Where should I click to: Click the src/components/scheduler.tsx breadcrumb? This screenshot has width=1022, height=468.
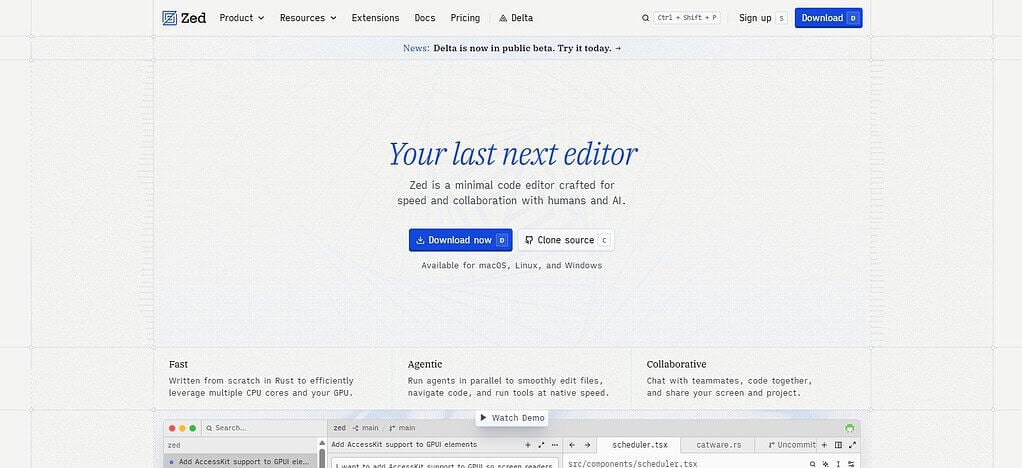pyautogui.click(x=633, y=463)
